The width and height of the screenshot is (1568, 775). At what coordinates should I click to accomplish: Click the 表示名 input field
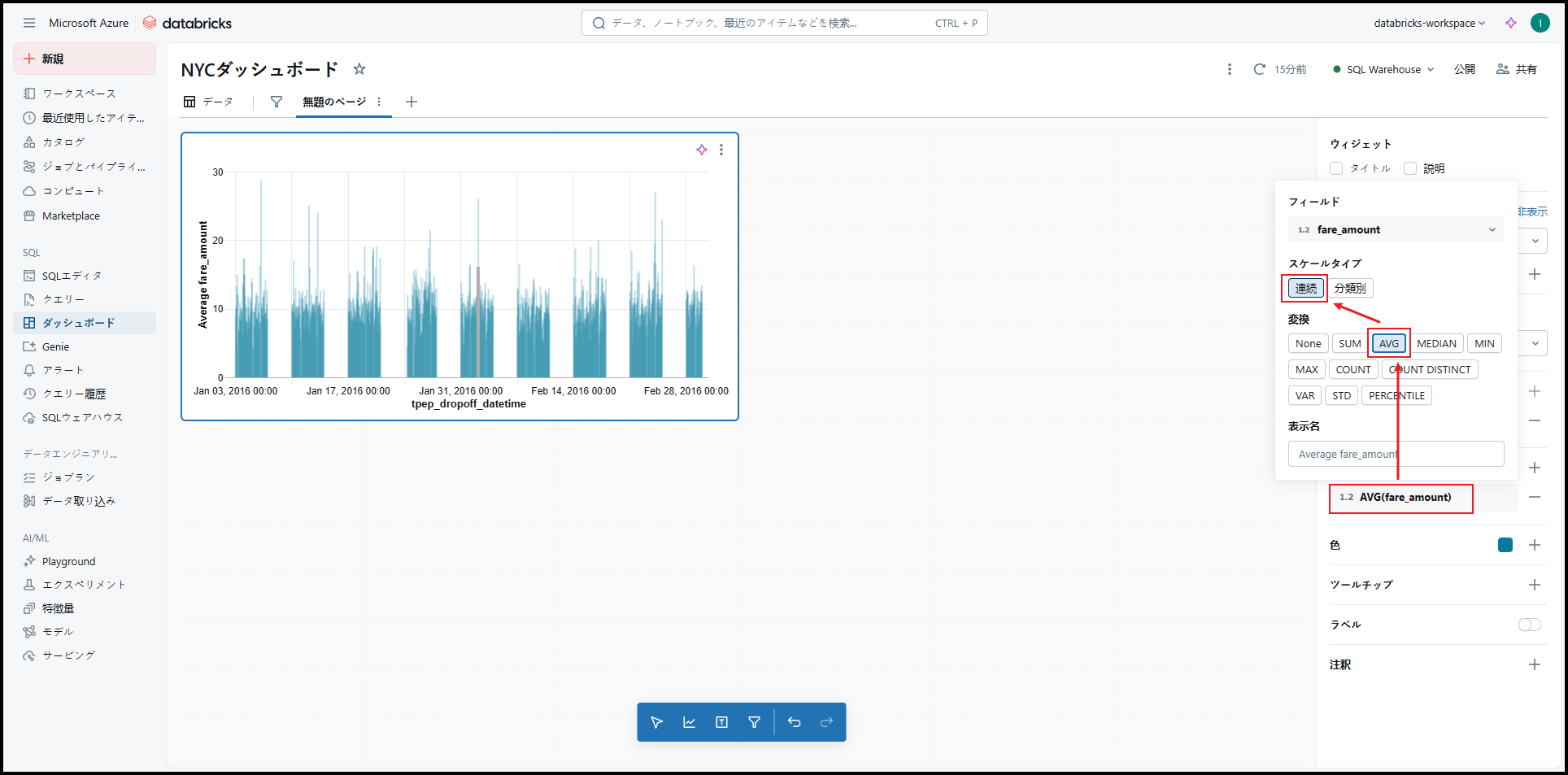pyautogui.click(x=1396, y=454)
